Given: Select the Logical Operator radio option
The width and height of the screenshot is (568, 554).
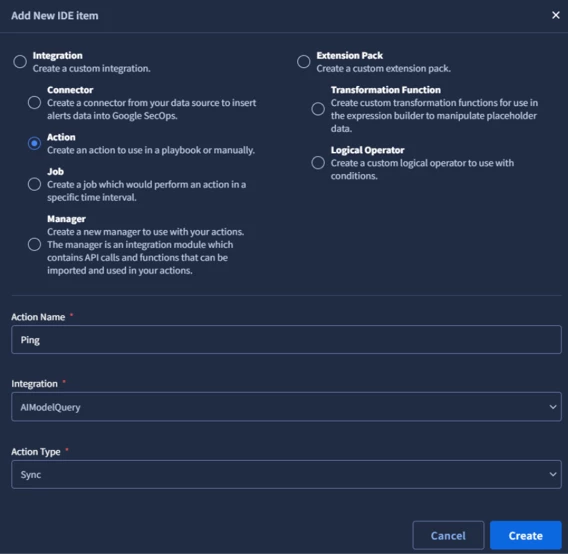Looking at the screenshot, I should tap(318, 163).
